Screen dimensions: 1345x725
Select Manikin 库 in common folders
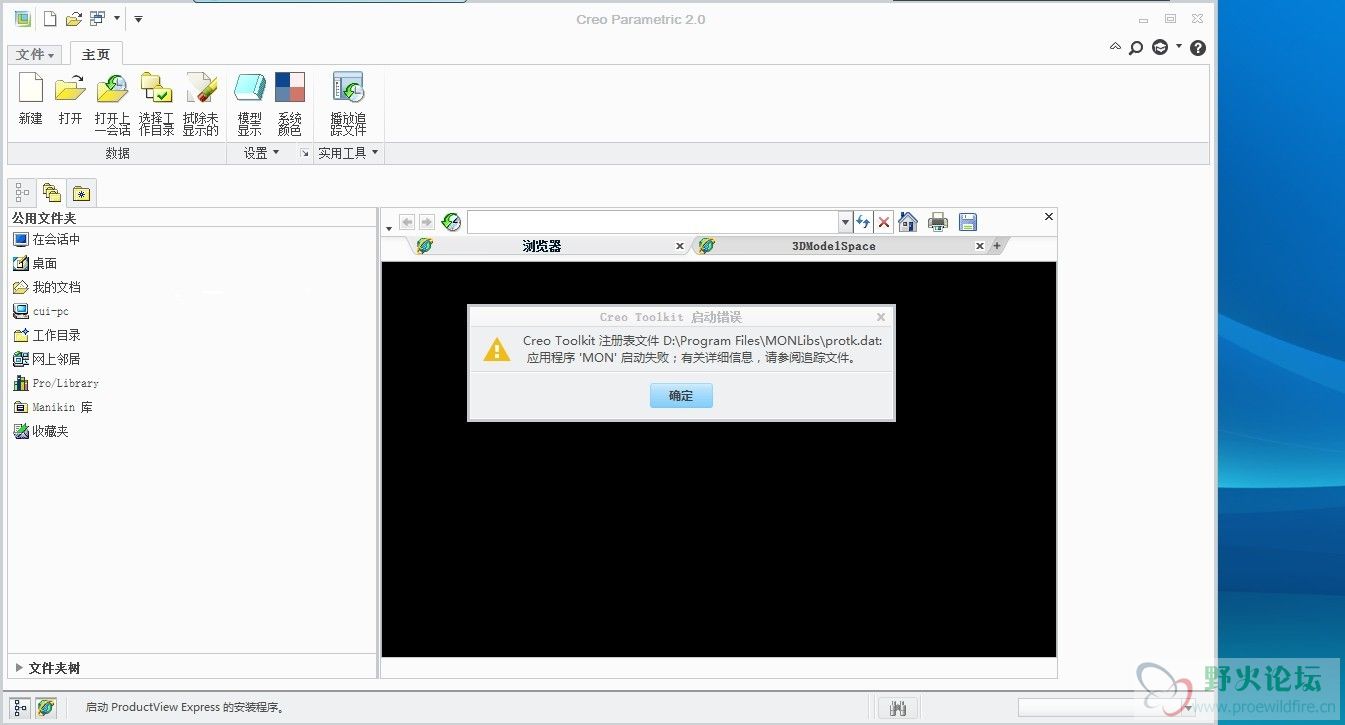click(x=53, y=408)
